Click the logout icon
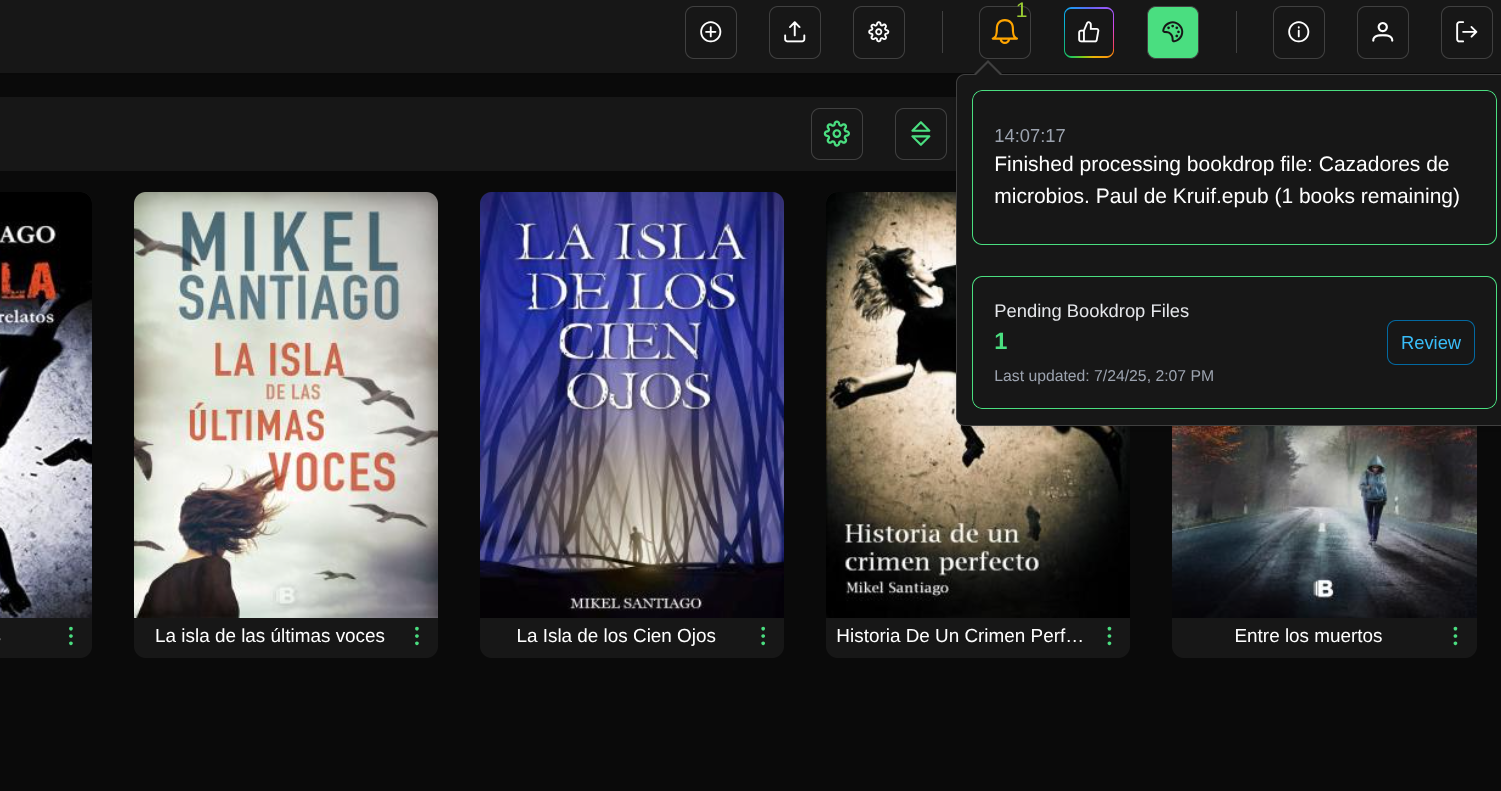The image size is (1501, 791). [1467, 32]
